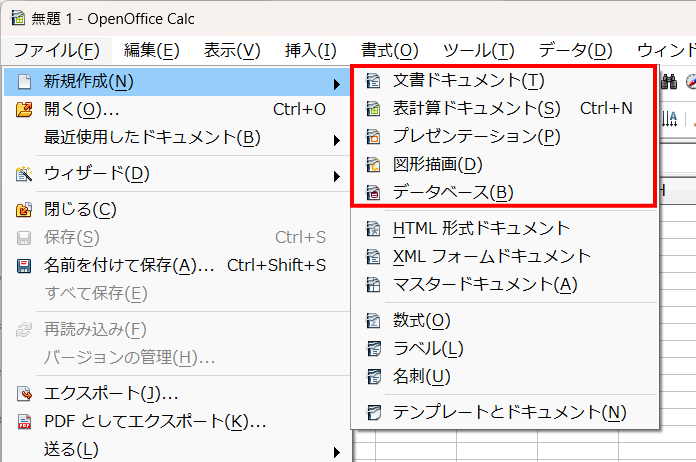The image size is (696, 462).
Task: Choose 開く(O)... menu entry
Action: 177,109
